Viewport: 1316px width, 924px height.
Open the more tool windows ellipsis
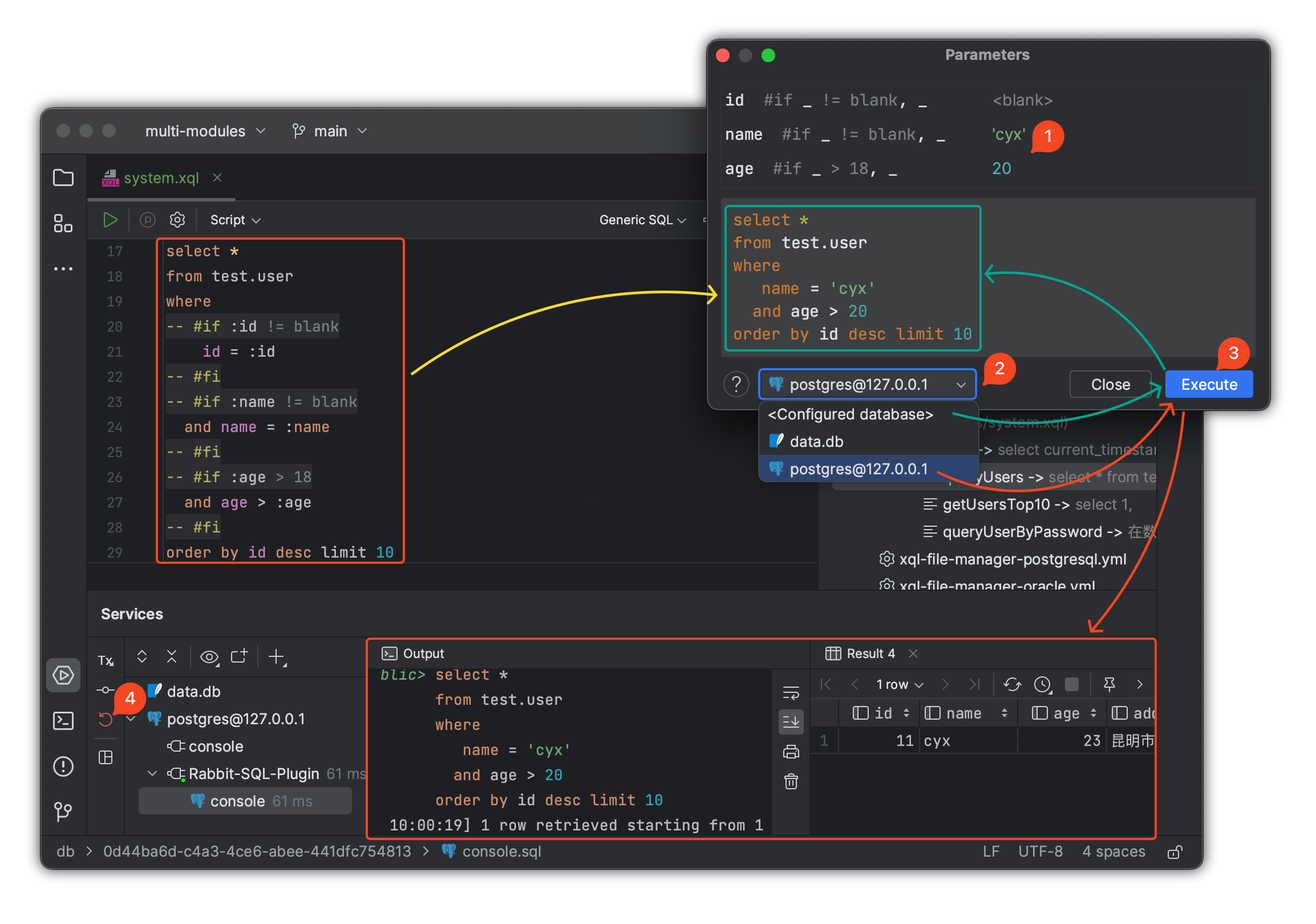tap(63, 268)
